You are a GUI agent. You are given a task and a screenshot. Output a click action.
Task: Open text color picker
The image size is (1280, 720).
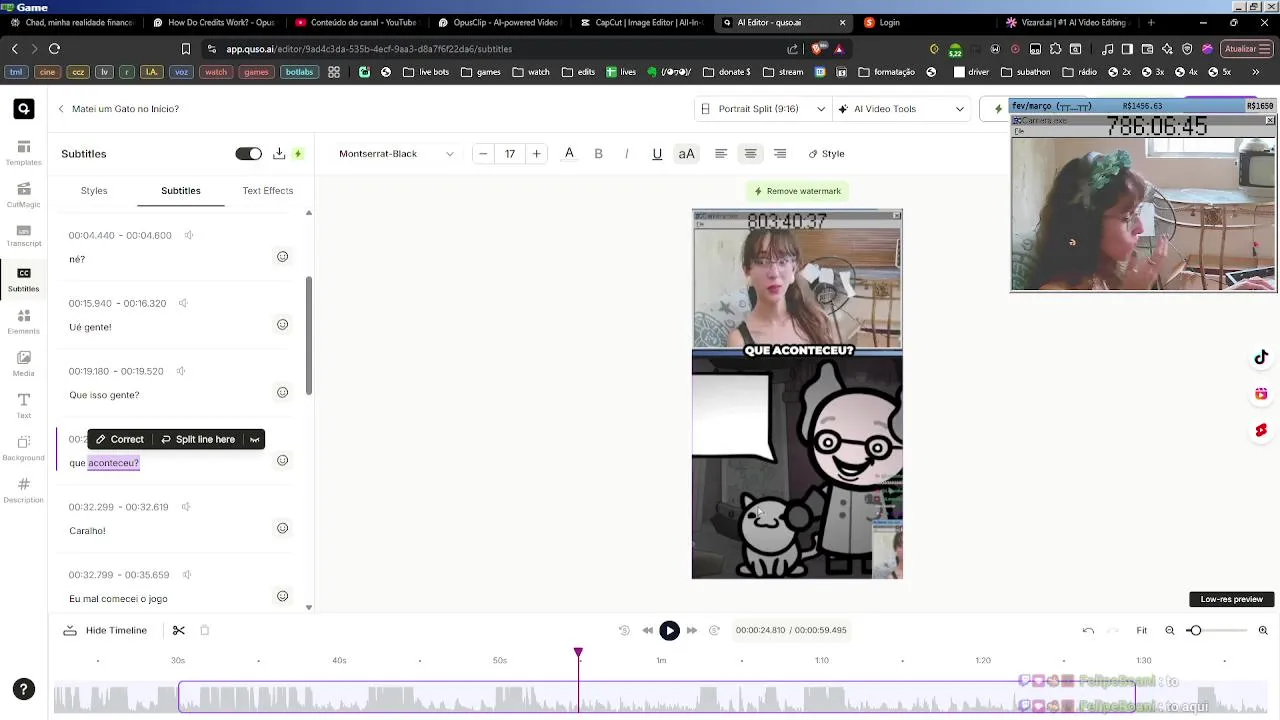[569, 153]
